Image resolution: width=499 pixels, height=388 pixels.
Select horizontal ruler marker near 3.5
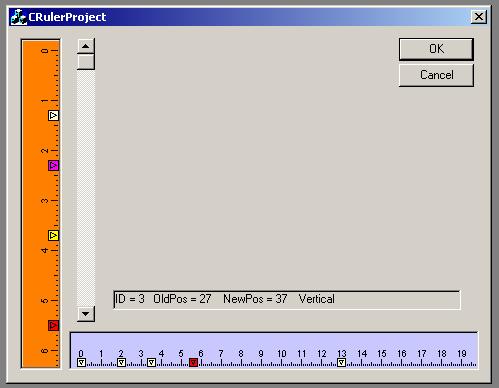[151, 362]
